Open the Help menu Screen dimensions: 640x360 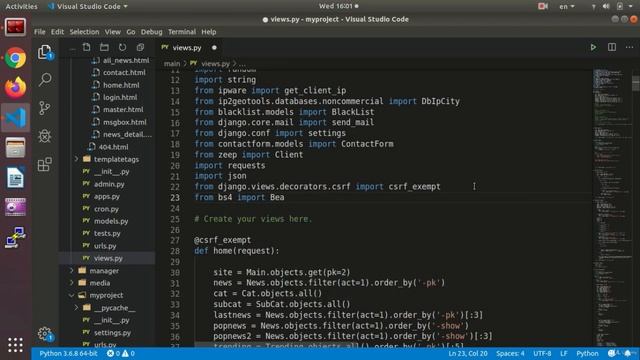[x=209, y=32]
